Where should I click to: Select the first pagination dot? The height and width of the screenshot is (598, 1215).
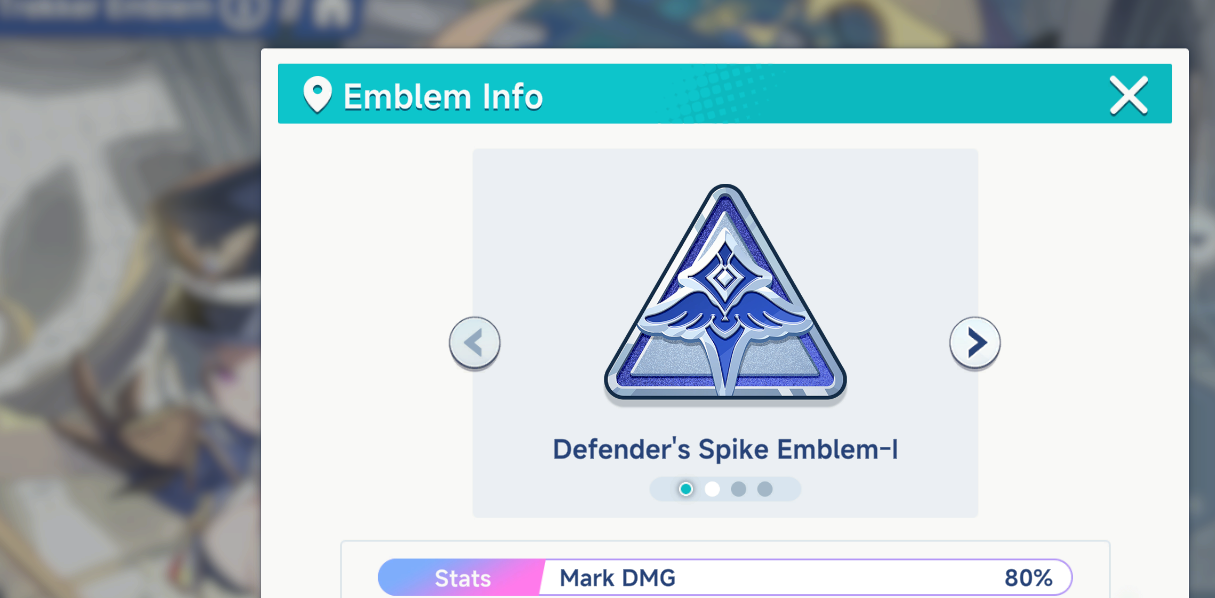point(686,489)
